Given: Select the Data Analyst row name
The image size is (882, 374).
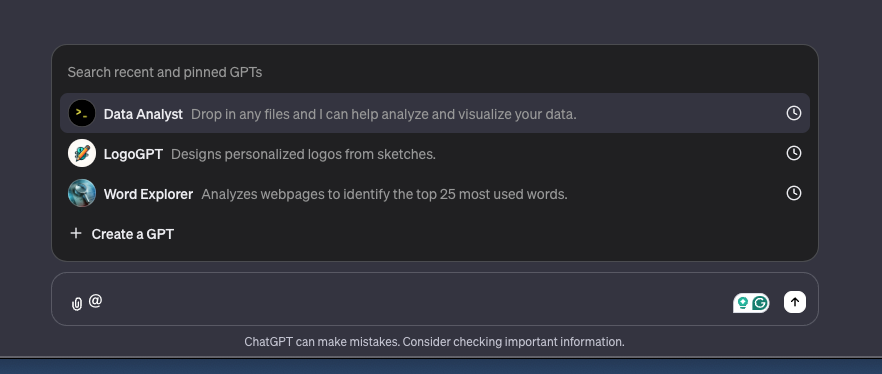Looking at the screenshot, I should tap(143, 114).
